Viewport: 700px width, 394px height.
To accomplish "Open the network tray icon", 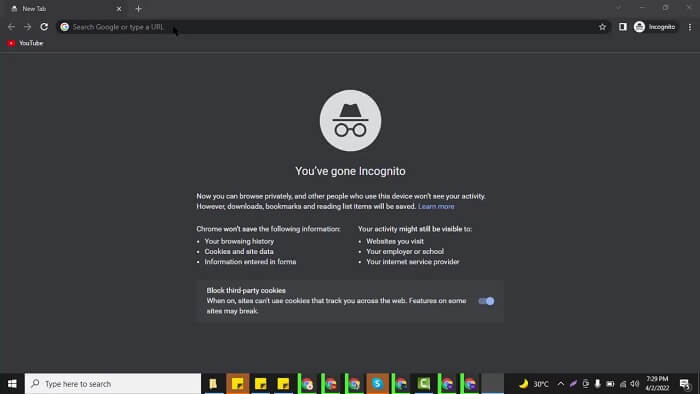I will [x=623, y=384].
